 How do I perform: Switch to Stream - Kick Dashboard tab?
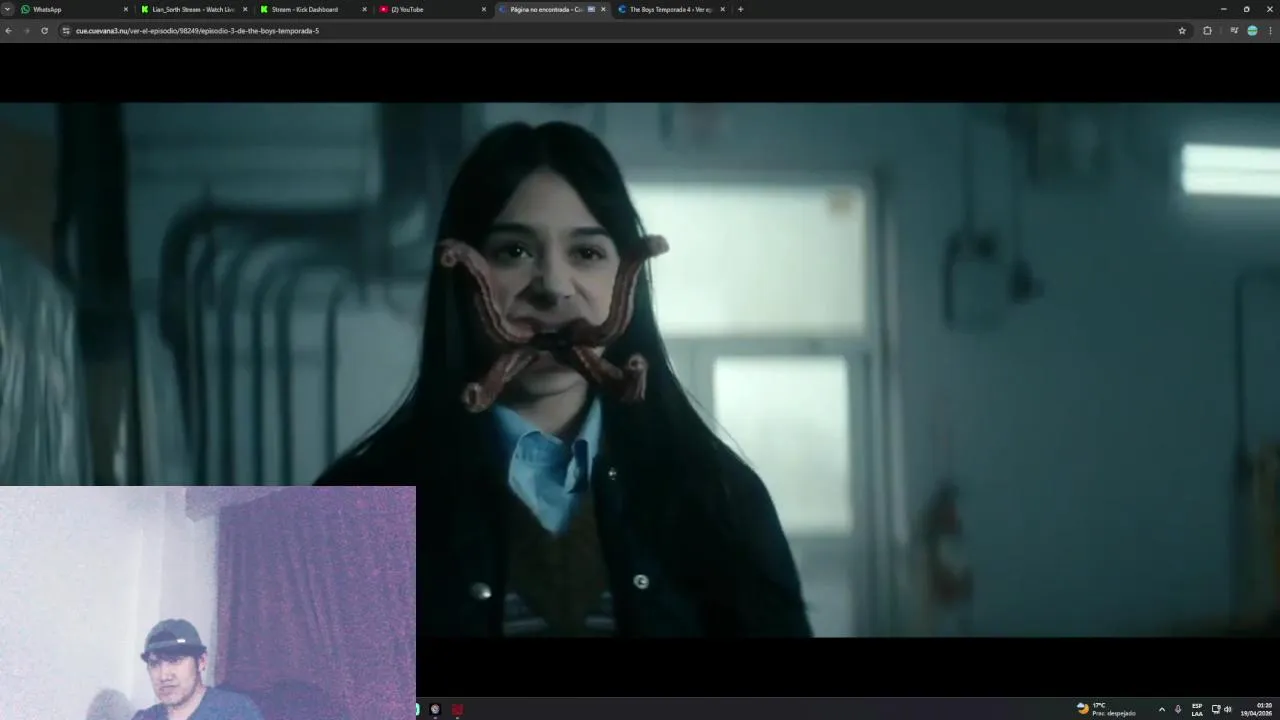coord(312,9)
